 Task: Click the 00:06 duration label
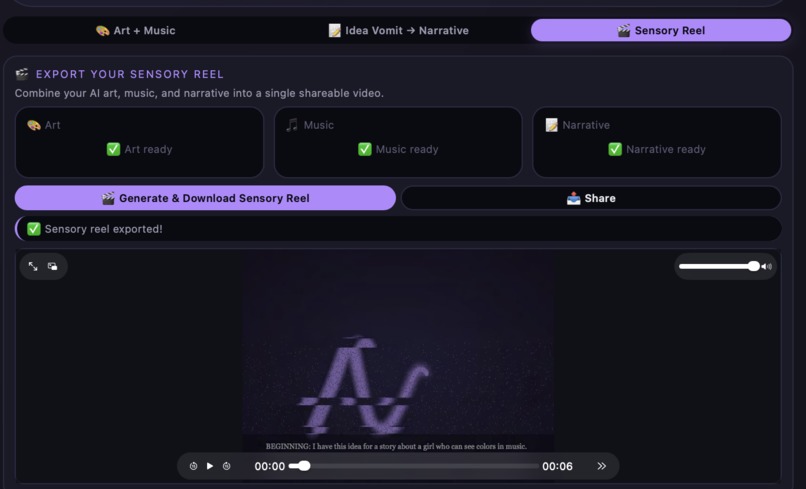(x=557, y=466)
